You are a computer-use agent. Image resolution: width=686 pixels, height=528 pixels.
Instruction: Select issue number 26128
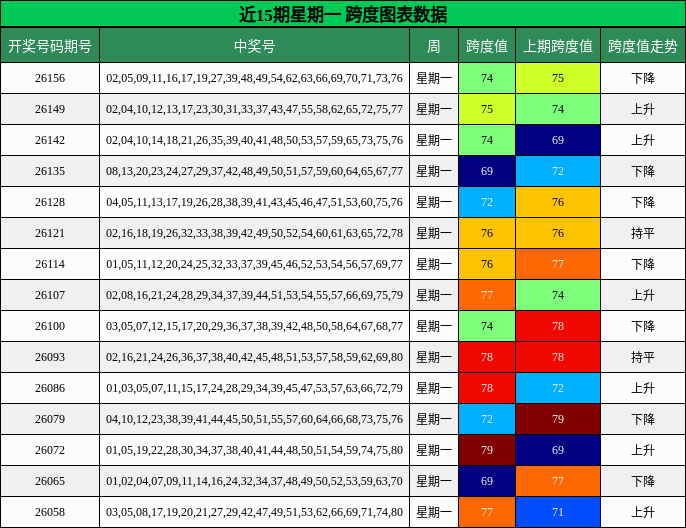[x=50, y=203]
